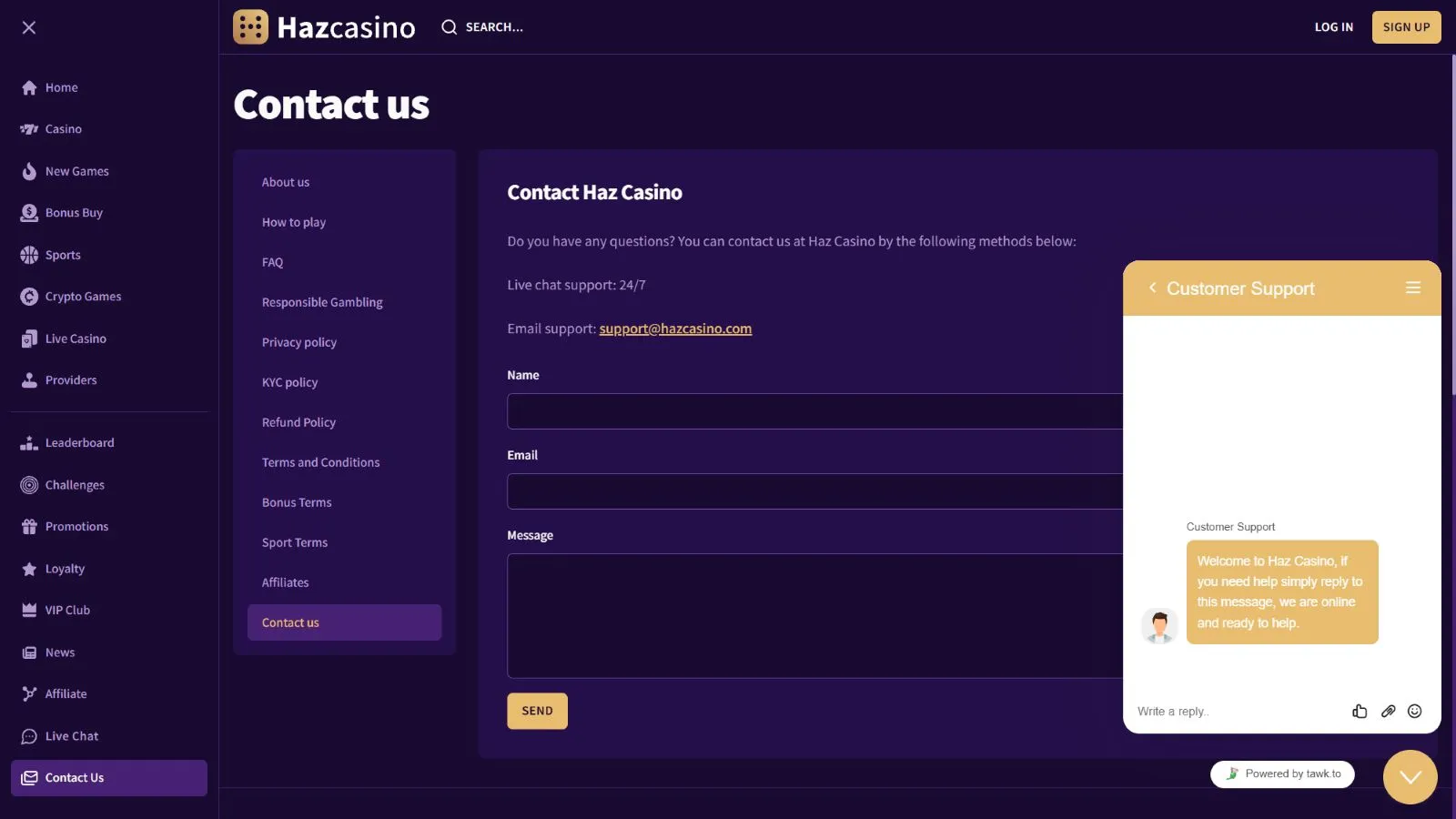Click the Write a reply chat box

[1238, 712]
